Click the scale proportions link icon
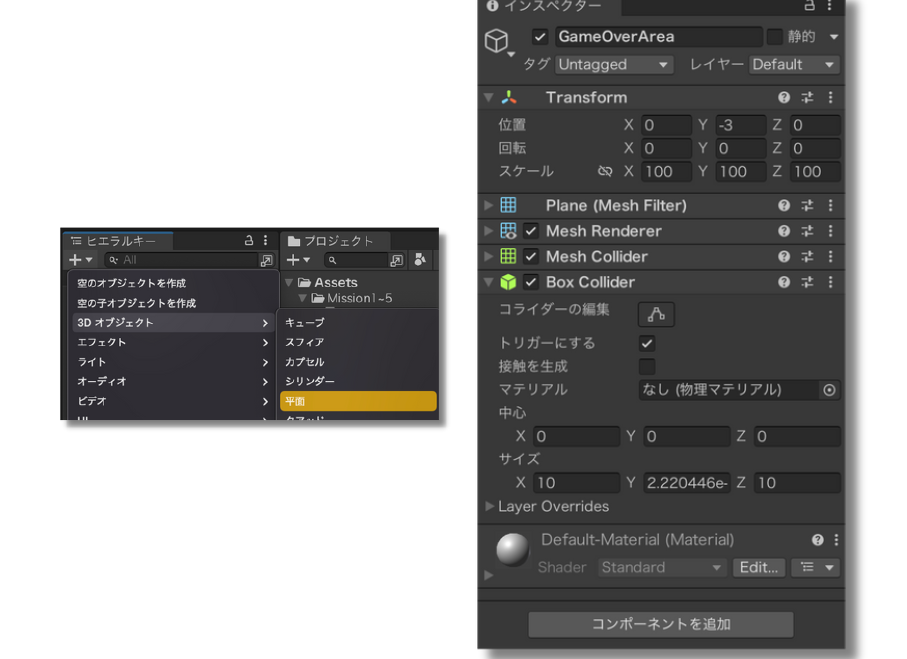This screenshot has height=659, width=907. click(604, 171)
